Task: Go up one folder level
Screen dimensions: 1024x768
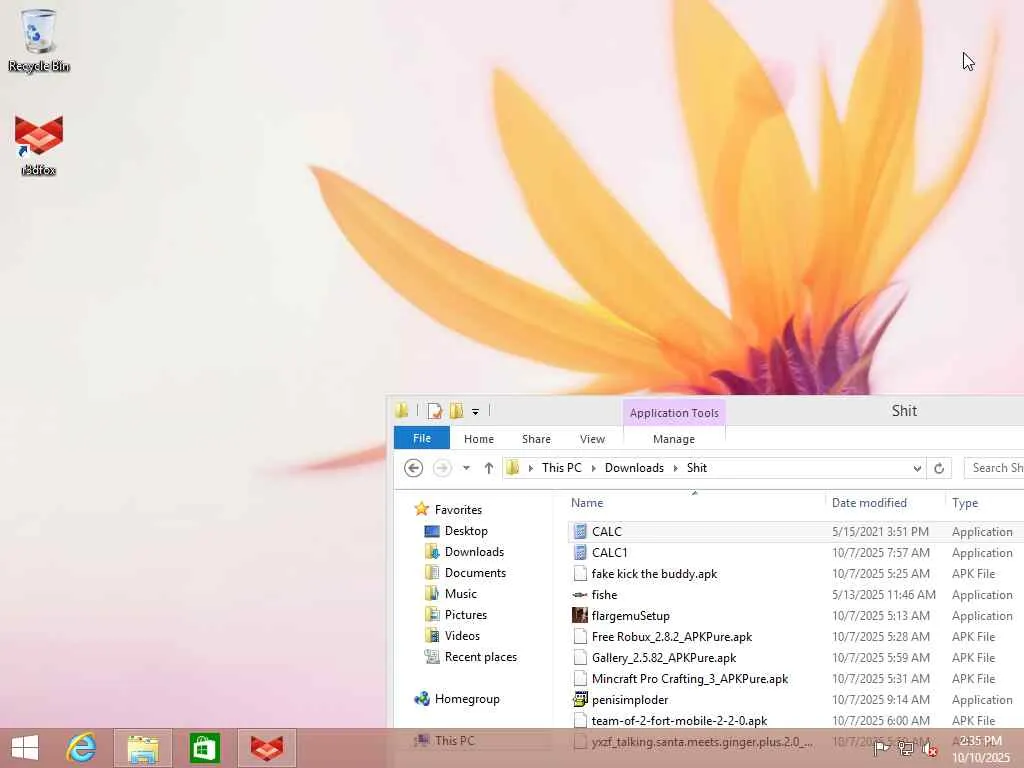Action: [x=488, y=468]
